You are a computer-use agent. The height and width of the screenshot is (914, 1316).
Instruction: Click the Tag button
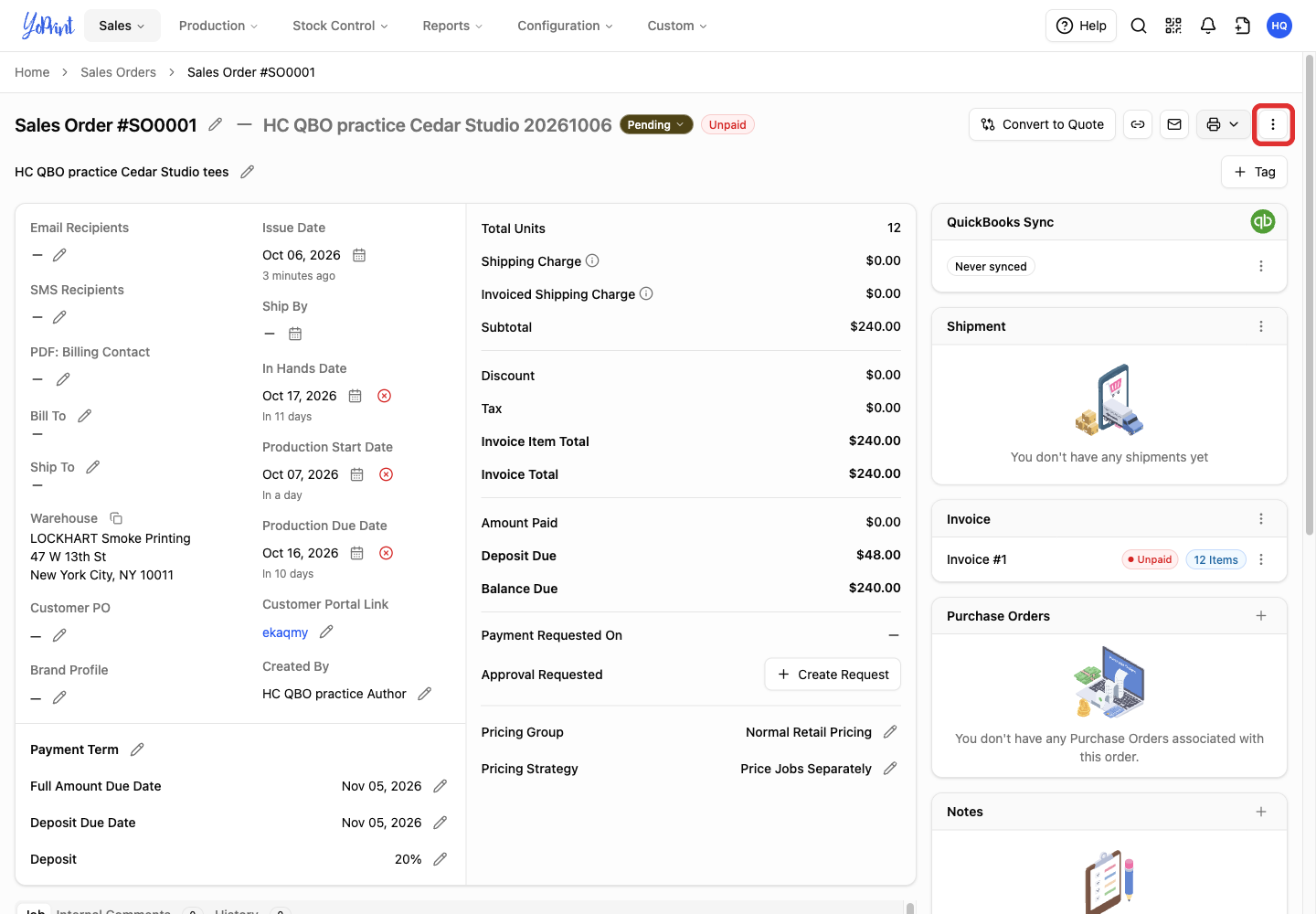point(1254,172)
